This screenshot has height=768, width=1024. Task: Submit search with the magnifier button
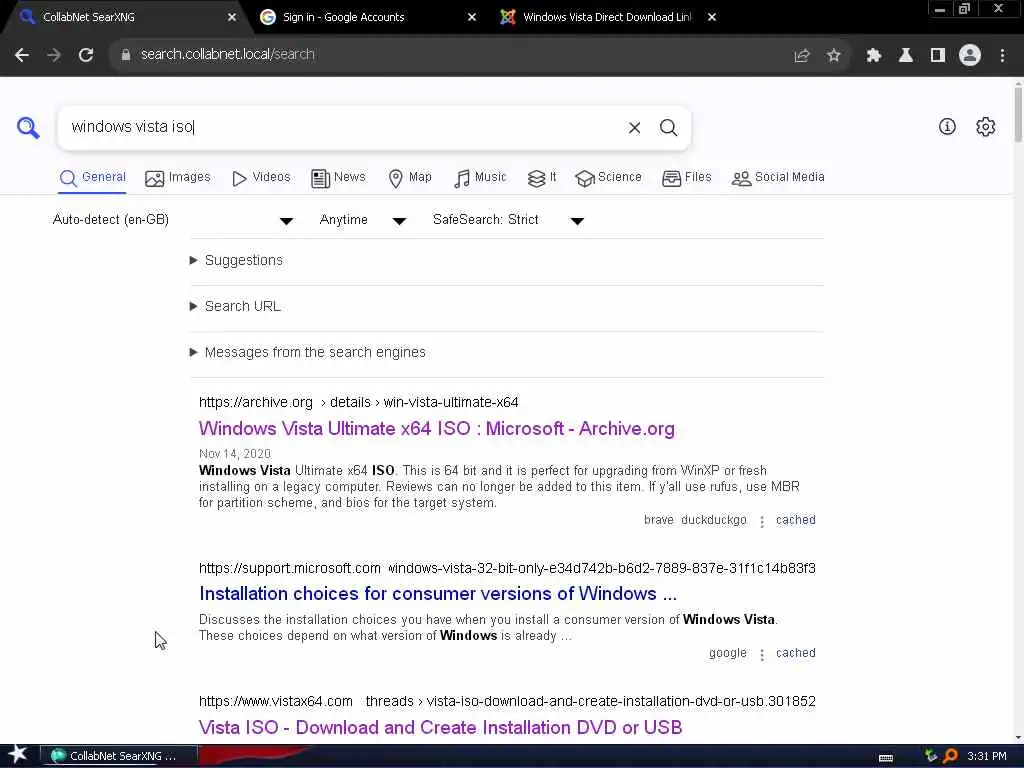click(668, 127)
